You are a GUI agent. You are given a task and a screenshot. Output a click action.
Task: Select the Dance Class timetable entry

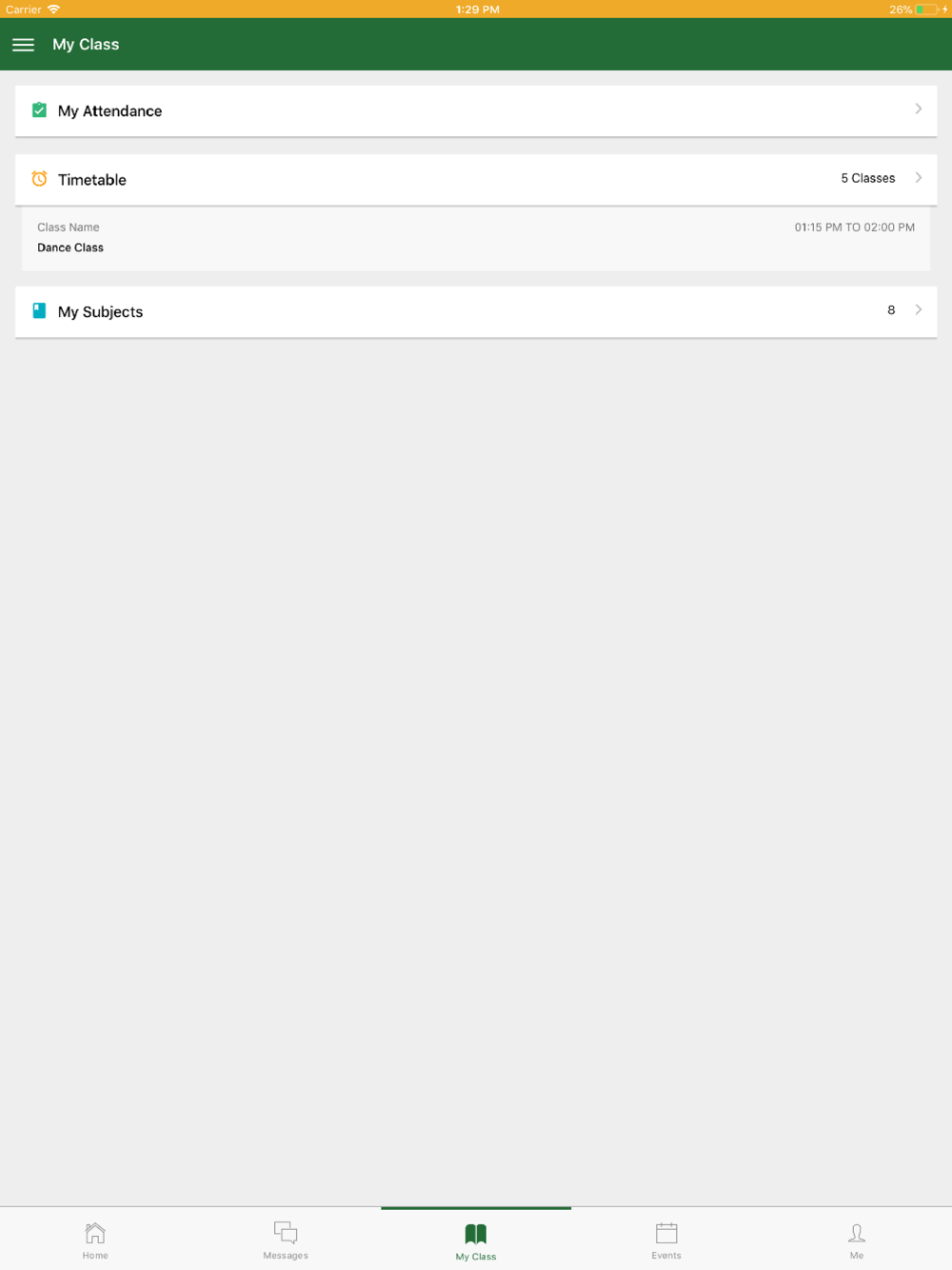(x=476, y=238)
